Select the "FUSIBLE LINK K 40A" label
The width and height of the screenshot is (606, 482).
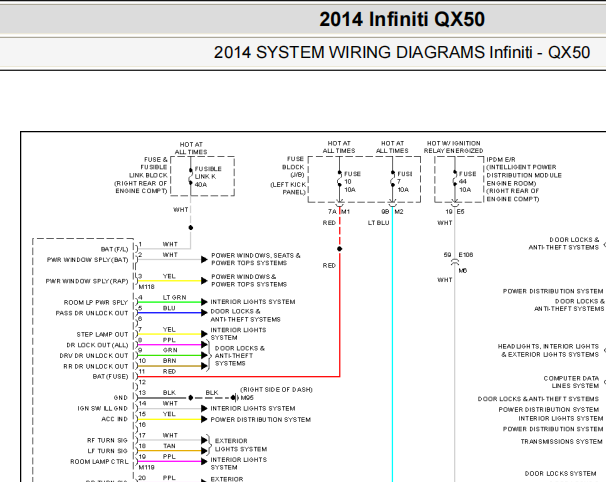pos(208,177)
